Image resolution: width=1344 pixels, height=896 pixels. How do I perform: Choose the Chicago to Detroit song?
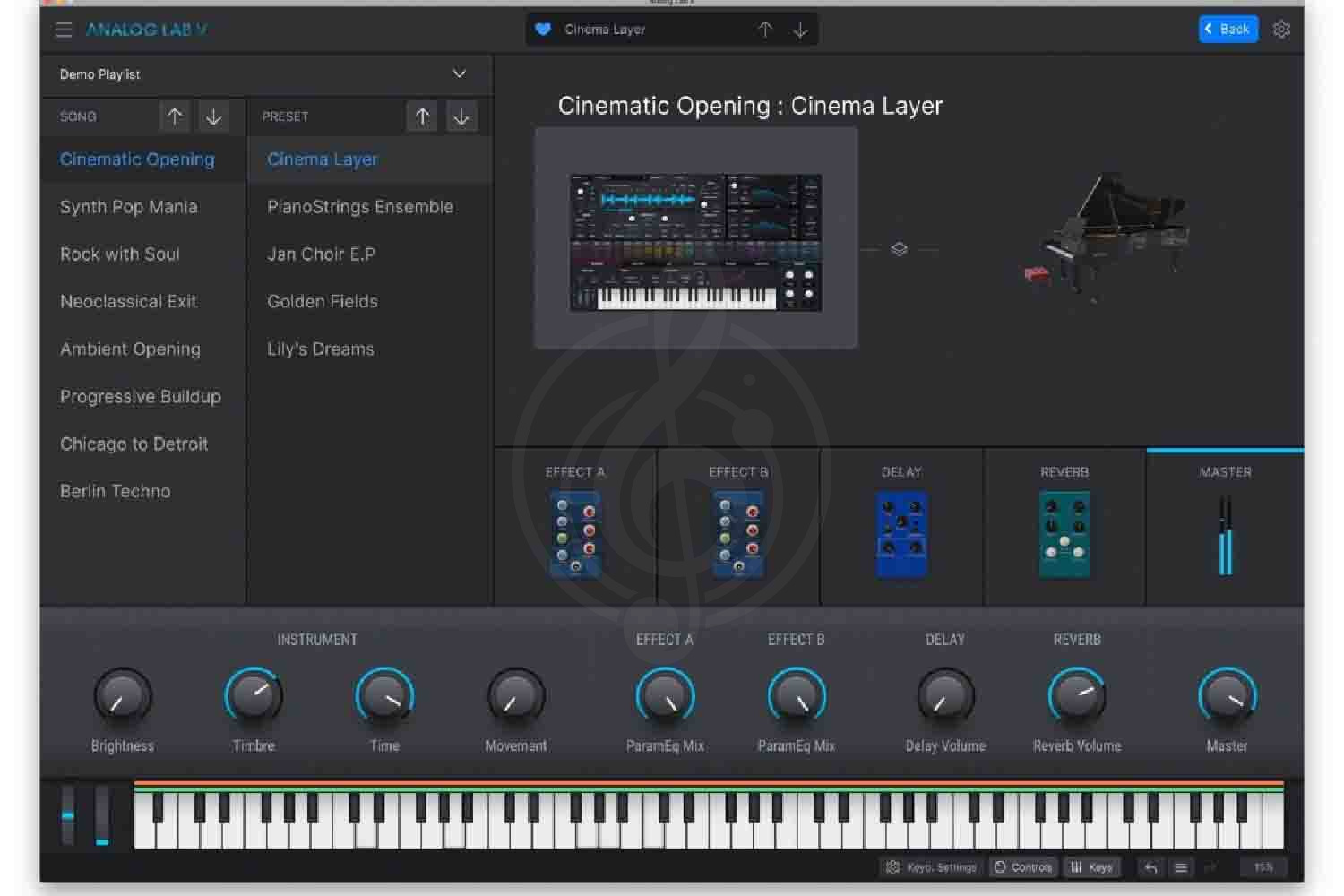pyautogui.click(x=142, y=444)
